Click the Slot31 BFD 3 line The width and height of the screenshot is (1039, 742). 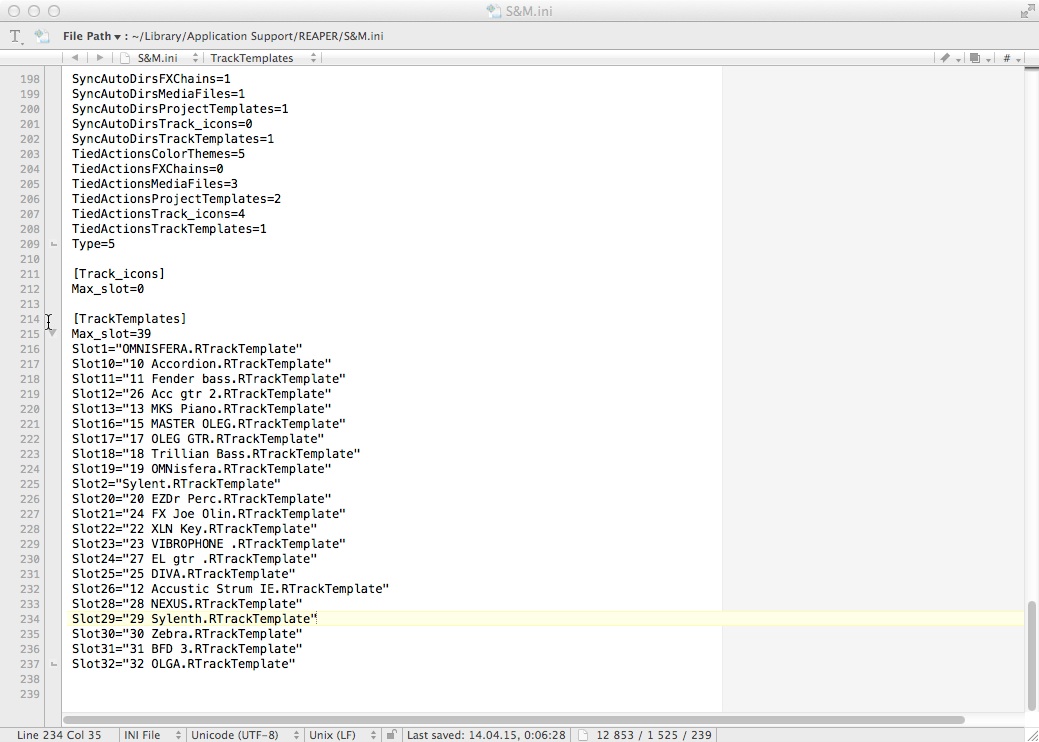pos(187,649)
